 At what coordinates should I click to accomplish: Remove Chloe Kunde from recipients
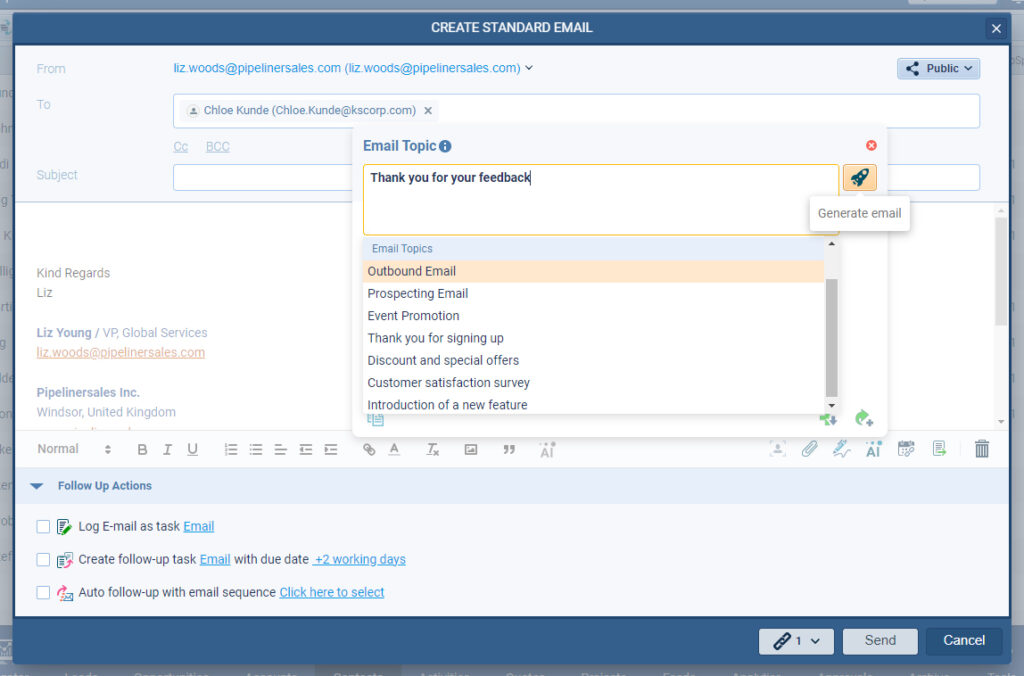[x=428, y=111]
